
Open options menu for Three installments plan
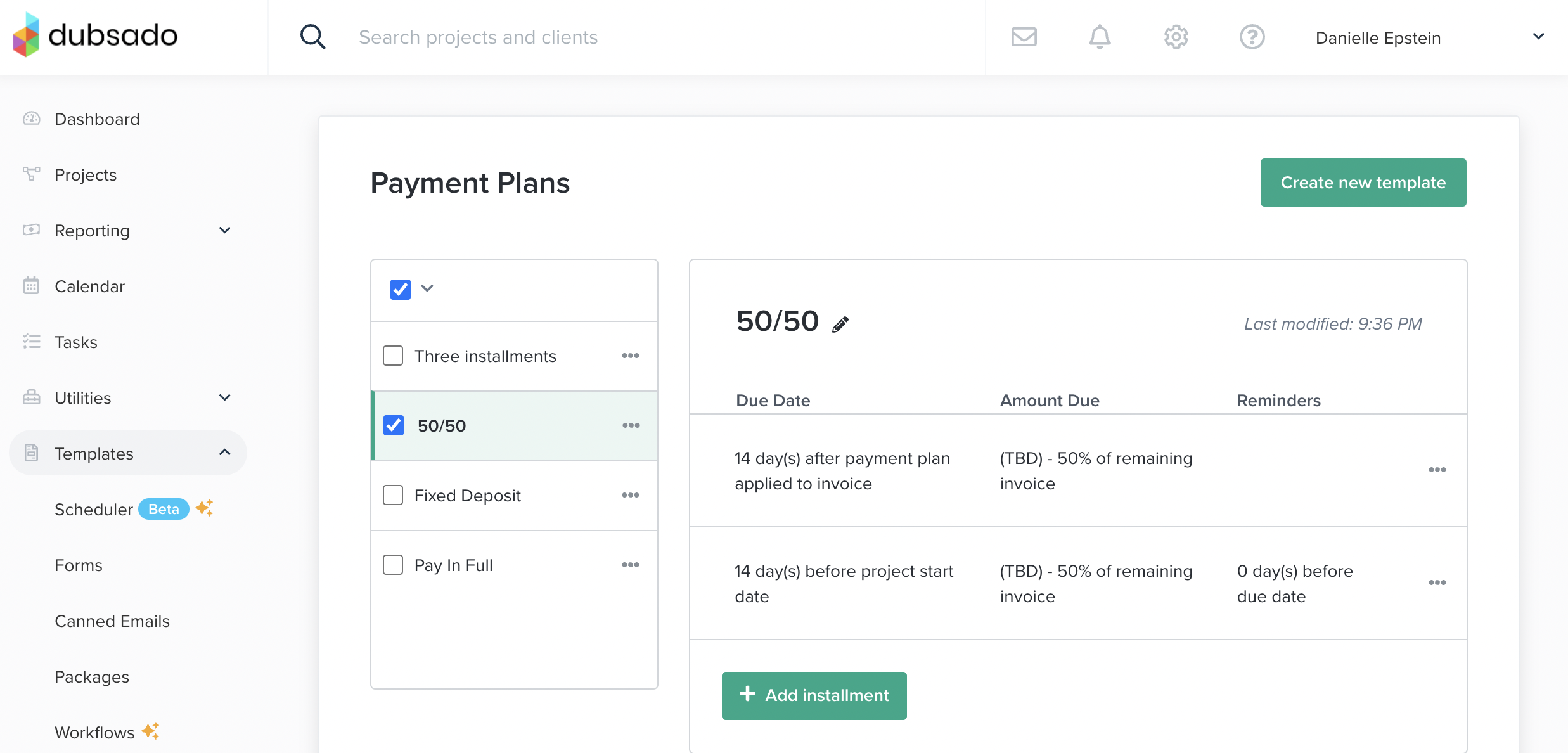[630, 356]
